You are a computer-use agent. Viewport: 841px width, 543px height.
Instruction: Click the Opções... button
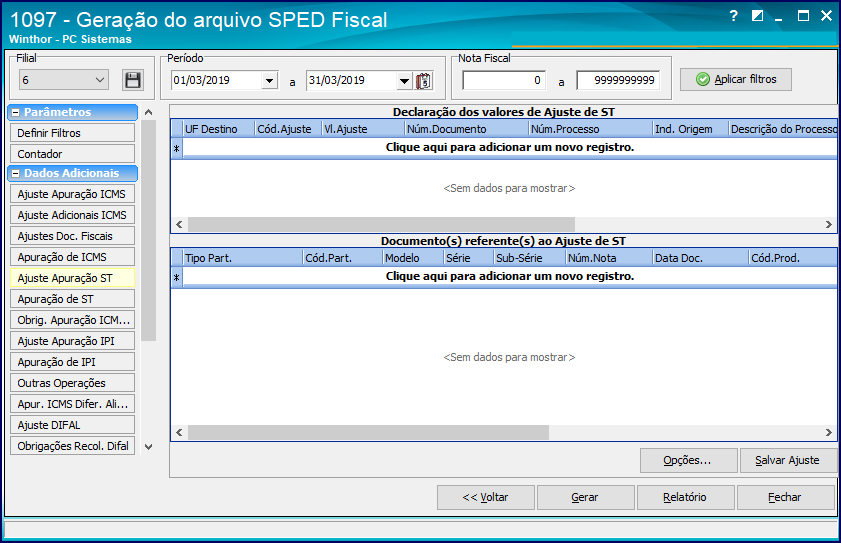tap(688, 460)
